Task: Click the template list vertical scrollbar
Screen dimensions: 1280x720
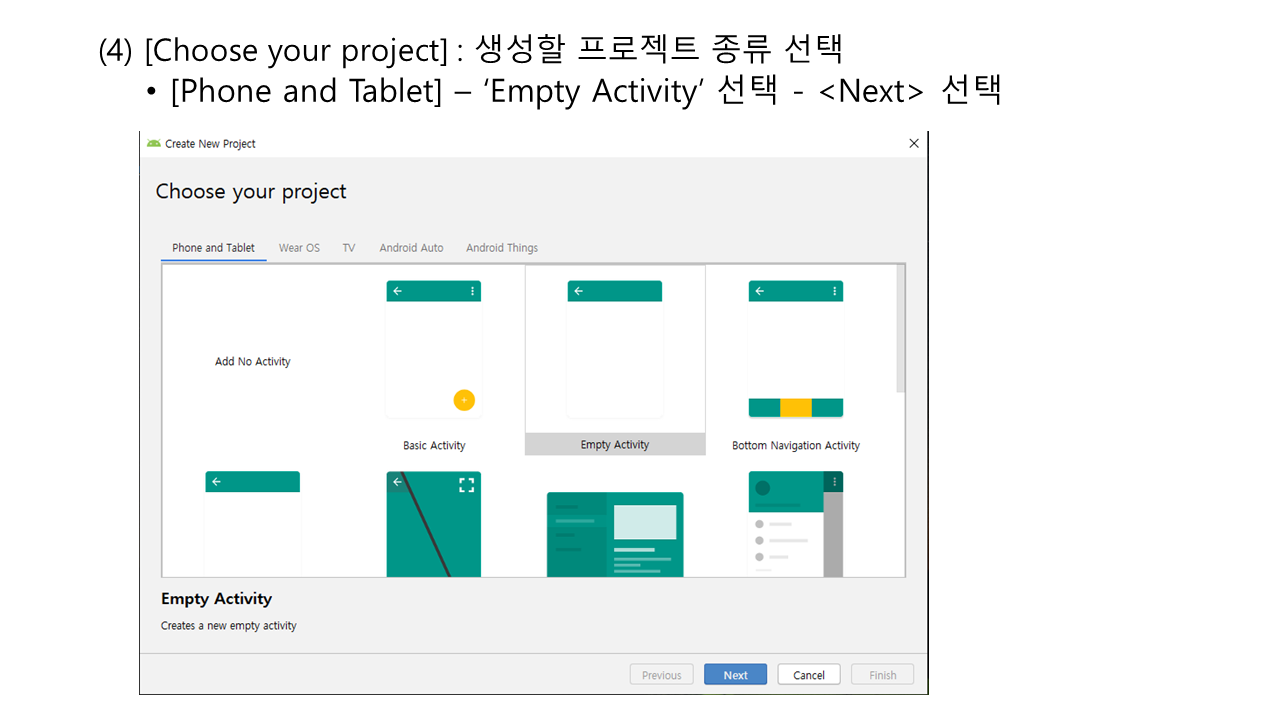Action: [x=901, y=330]
